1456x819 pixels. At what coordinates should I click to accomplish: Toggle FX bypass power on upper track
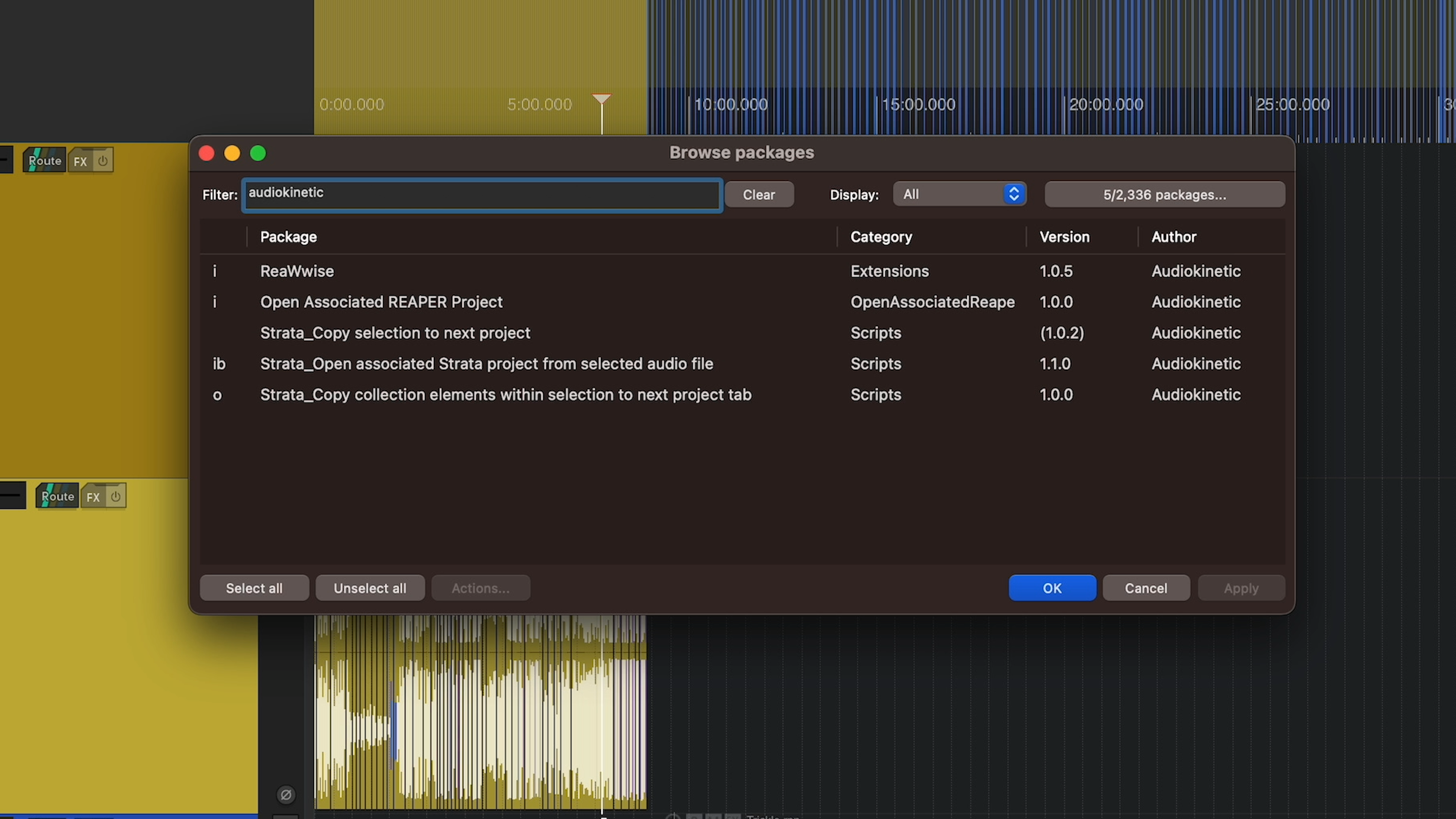[102, 161]
